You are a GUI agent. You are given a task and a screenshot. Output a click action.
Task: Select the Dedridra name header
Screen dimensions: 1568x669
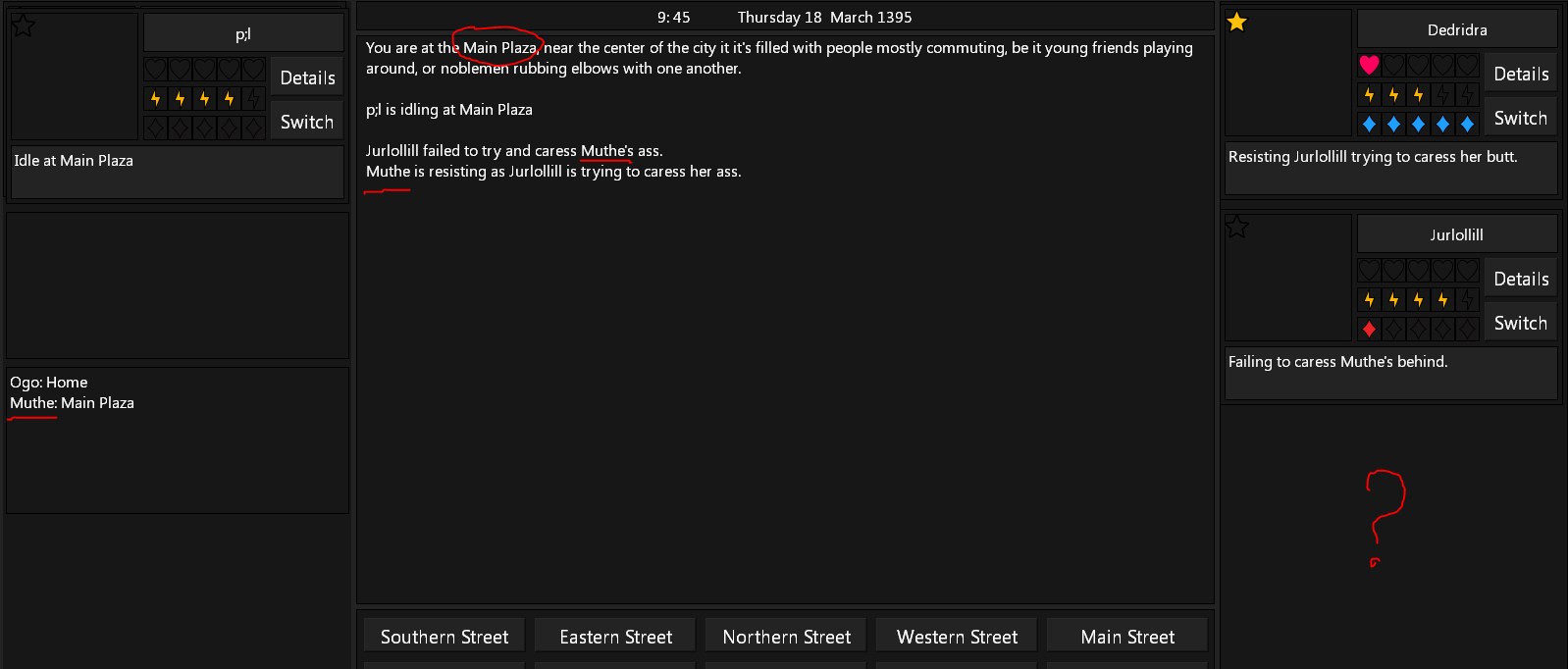point(1457,29)
